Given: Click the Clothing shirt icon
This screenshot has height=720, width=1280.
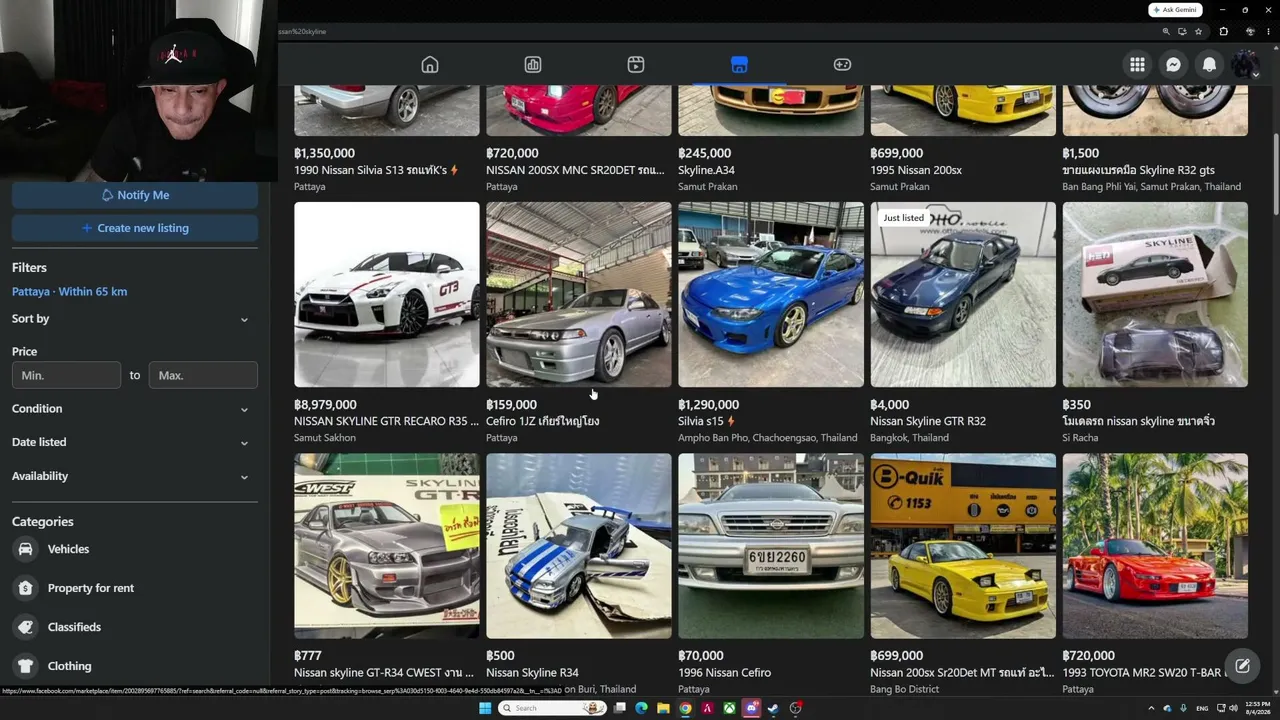Looking at the screenshot, I should [x=26, y=666].
